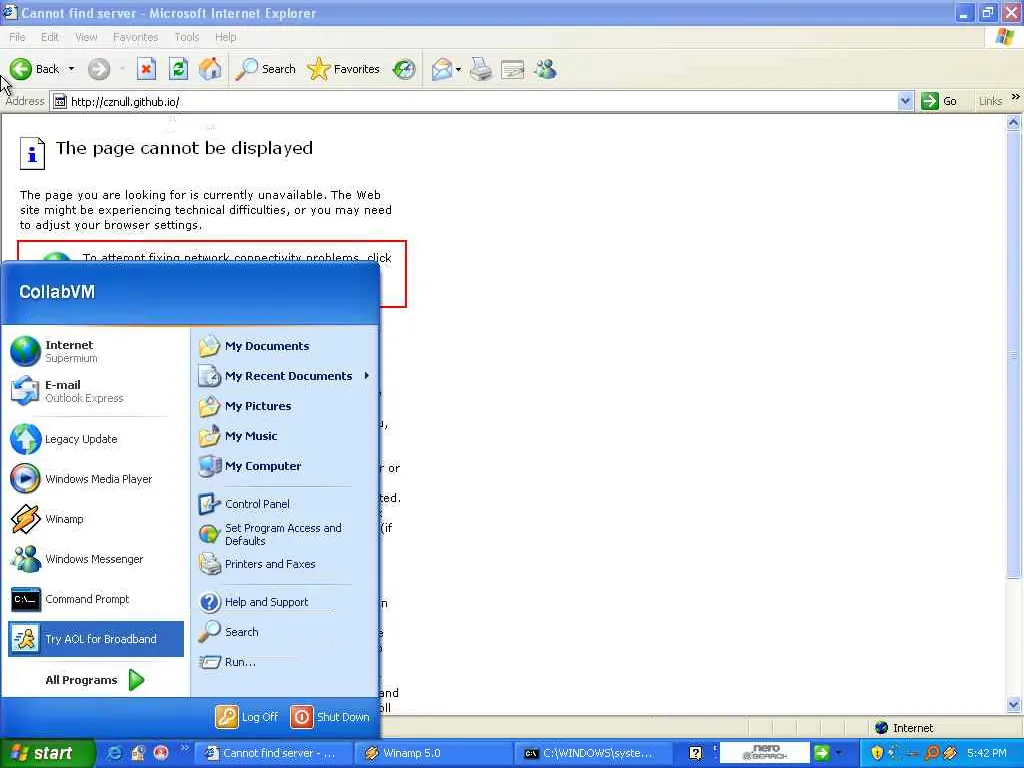This screenshot has height=768, width=1024.
Task: Click the Search toolbar button in IE
Action: (x=265, y=69)
